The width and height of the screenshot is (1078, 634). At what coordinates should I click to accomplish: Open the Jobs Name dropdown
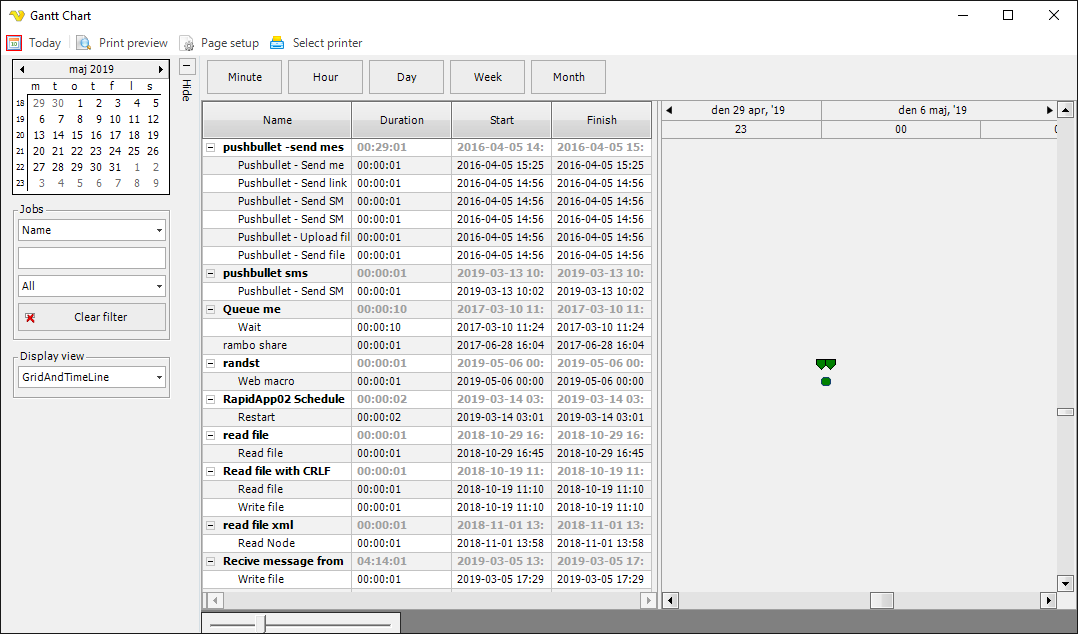158,230
